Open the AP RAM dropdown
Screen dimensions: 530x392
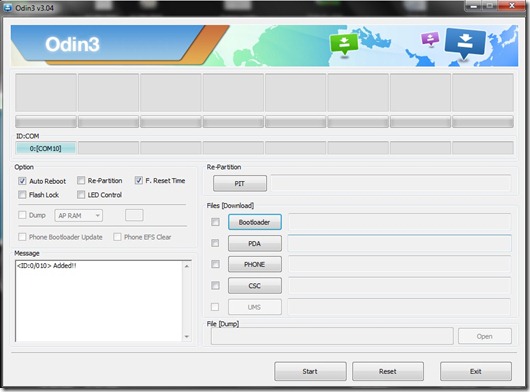click(x=78, y=216)
